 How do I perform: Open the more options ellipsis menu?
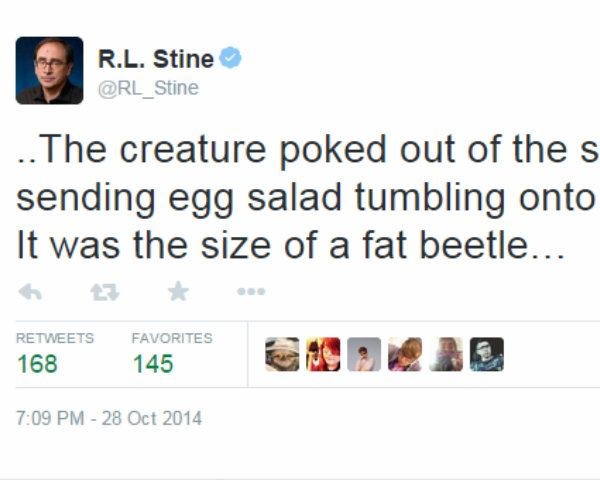[x=251, y=291]
